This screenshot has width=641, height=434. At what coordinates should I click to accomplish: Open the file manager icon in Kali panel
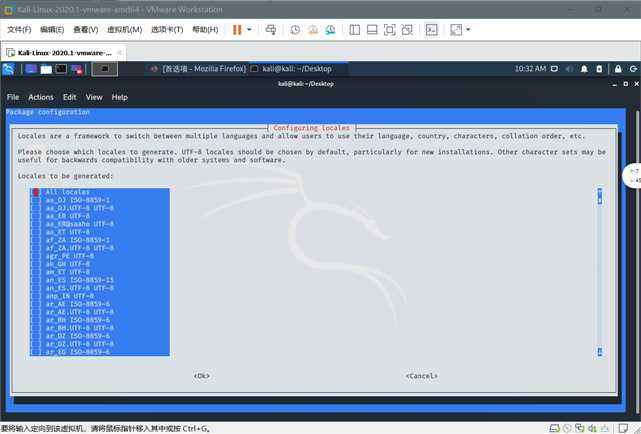click(x=46, y=69)
